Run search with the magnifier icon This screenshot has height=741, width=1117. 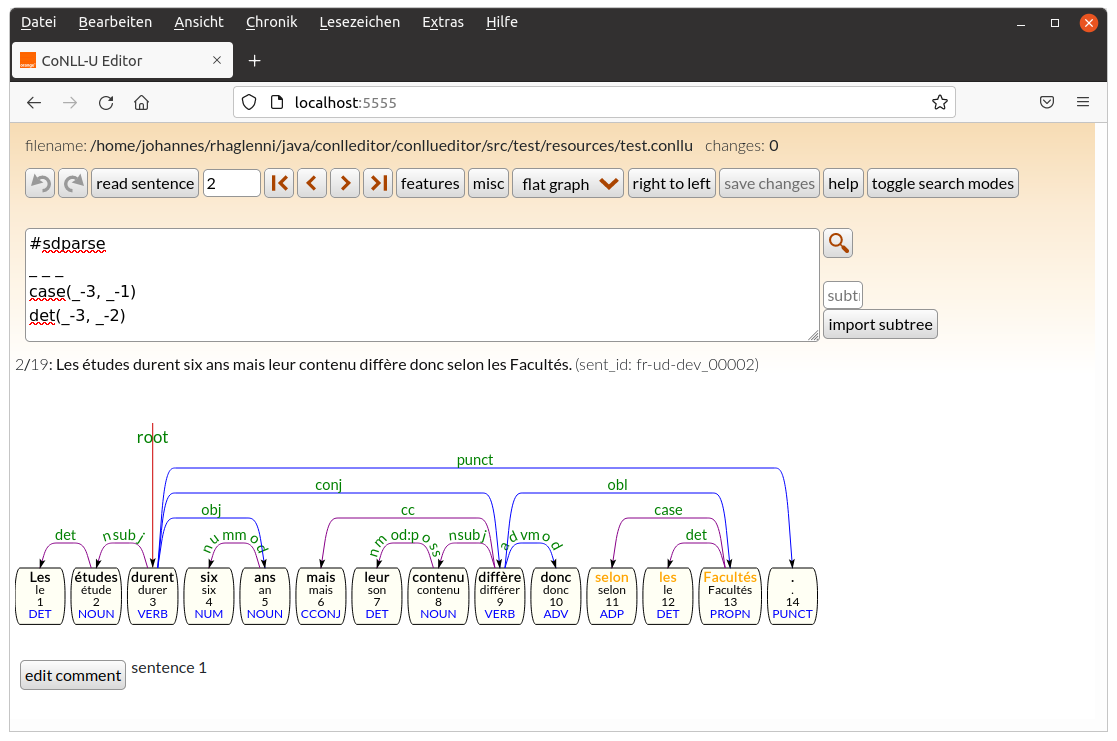pyautogui.click(x=838, y=243)
